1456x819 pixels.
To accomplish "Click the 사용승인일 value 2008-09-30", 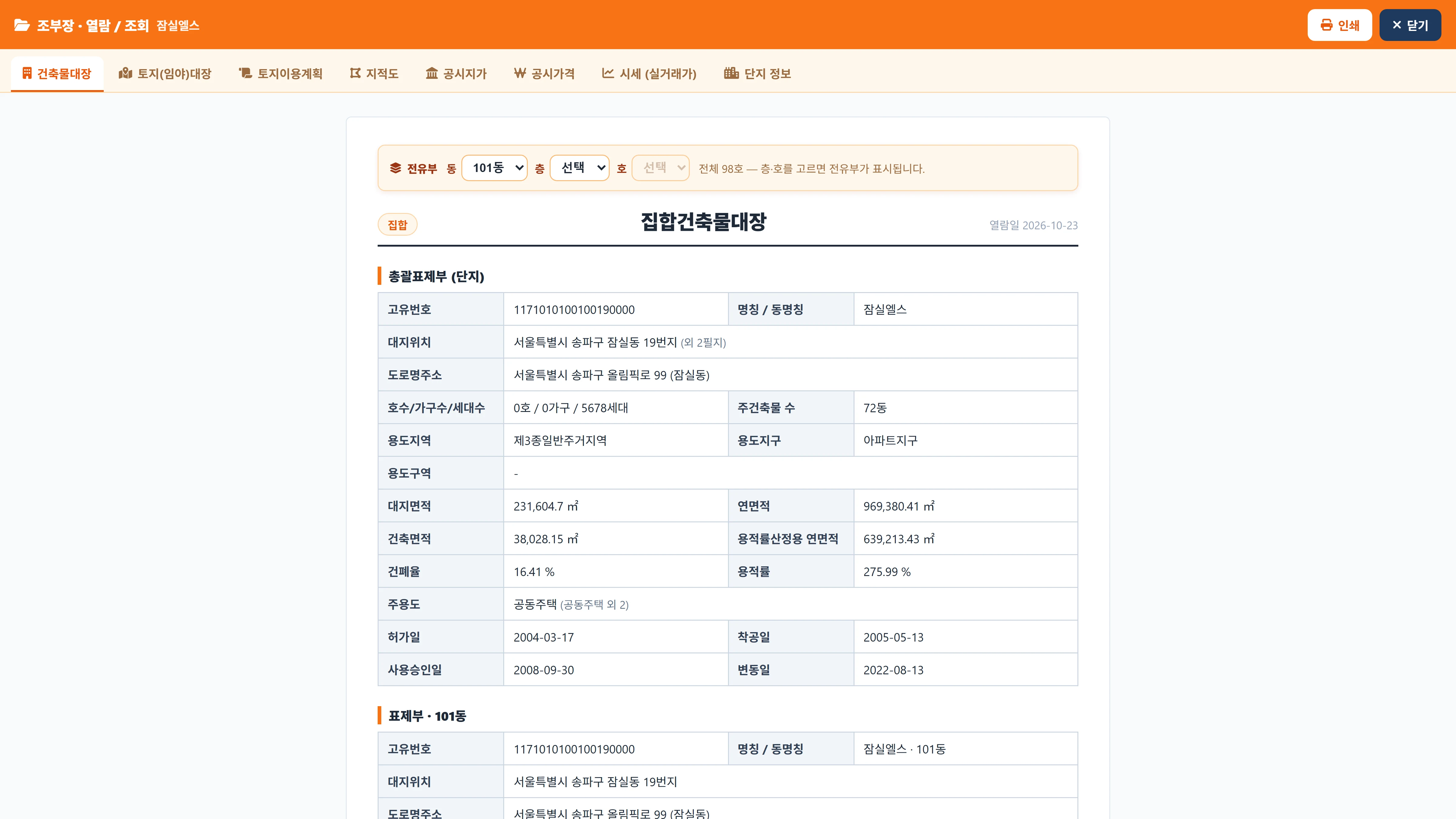I will (x=544, y=670).
